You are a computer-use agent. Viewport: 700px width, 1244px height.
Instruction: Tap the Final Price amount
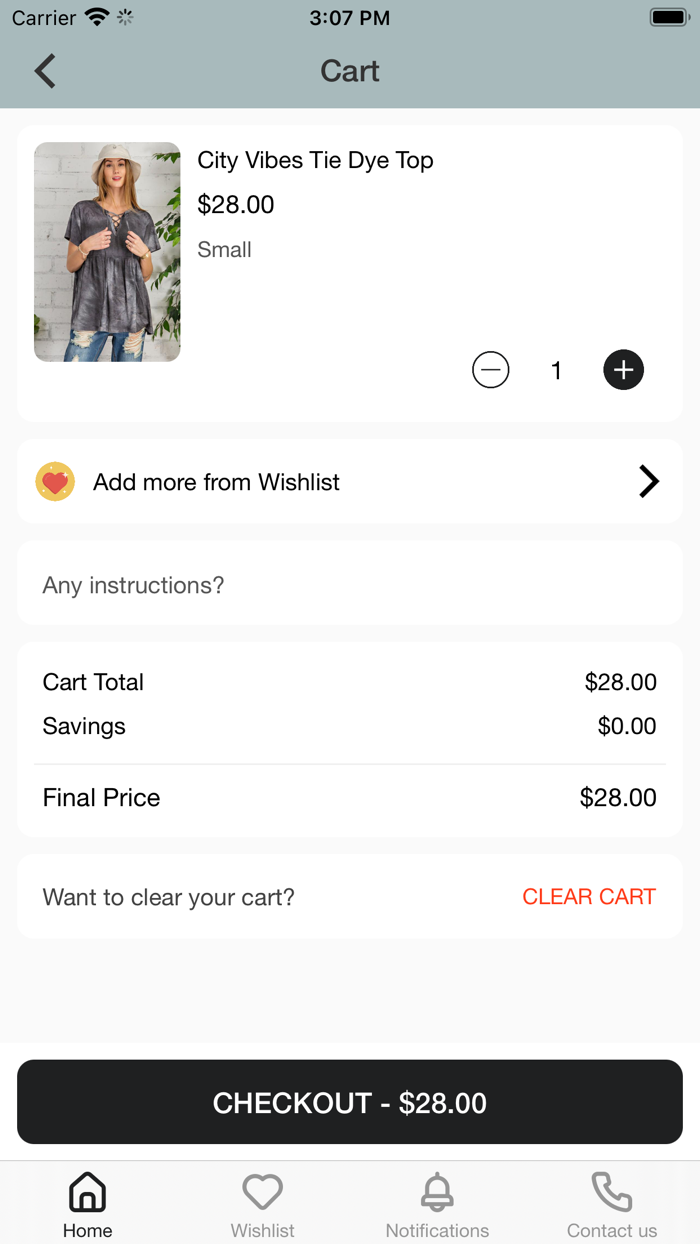click(618, 798)
